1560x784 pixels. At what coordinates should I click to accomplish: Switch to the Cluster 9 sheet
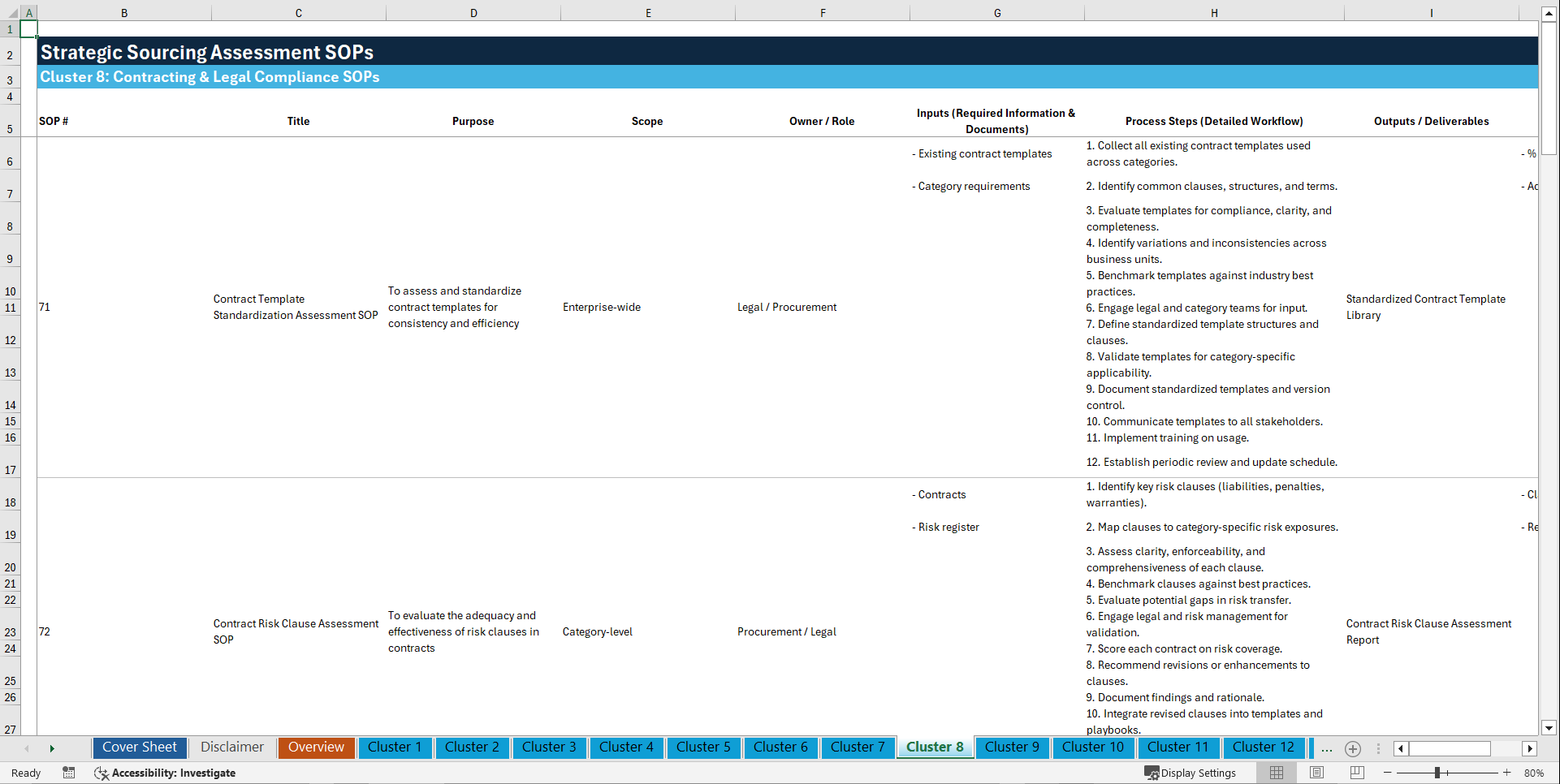coord(1012,747)
